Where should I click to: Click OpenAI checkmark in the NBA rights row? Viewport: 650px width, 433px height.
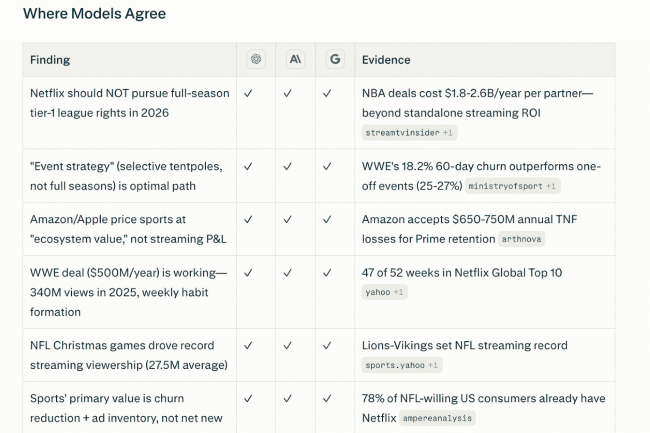(x=248, y=93)
